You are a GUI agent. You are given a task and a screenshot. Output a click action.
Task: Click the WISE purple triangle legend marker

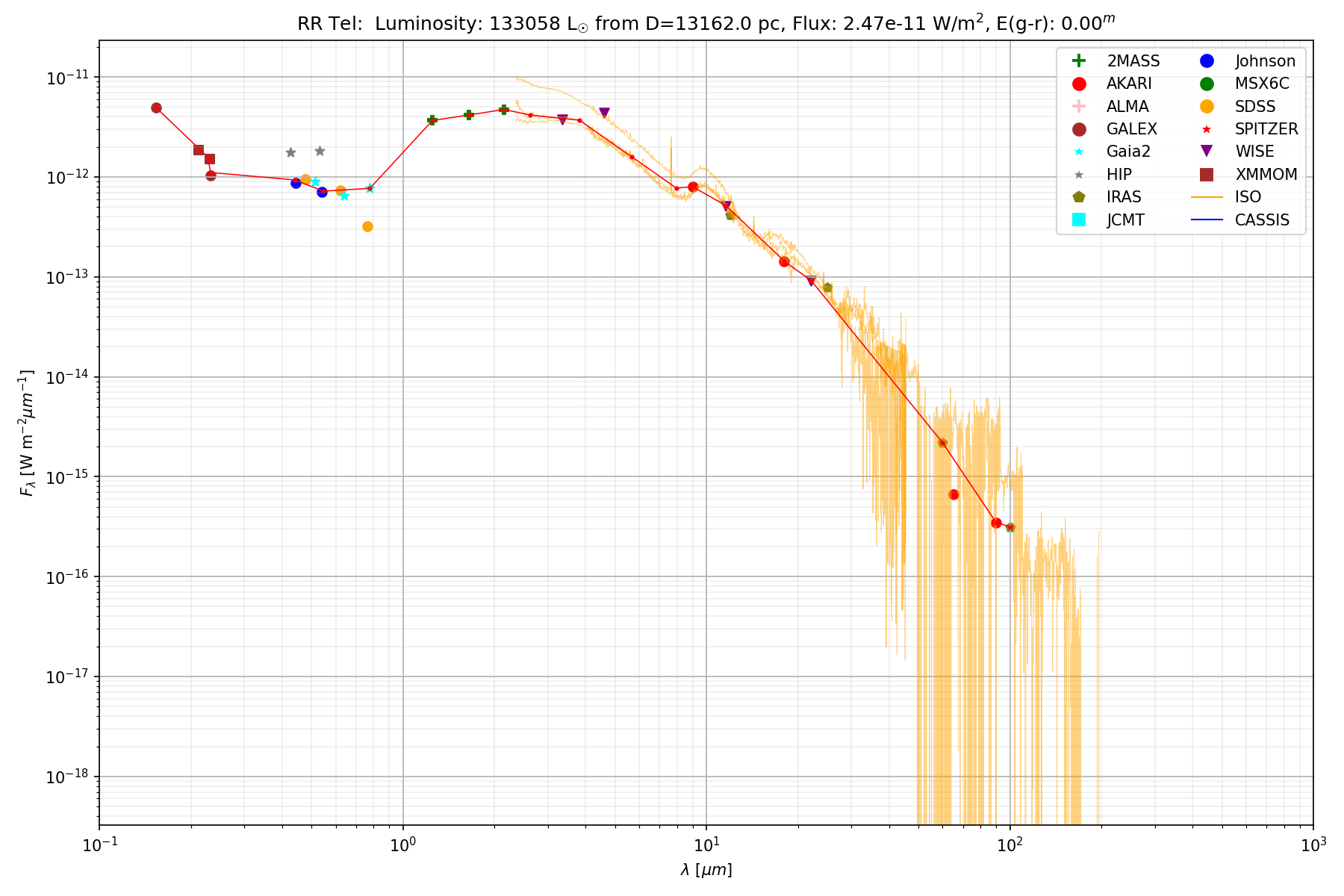pyautogui.click(x=1206, y=152)
